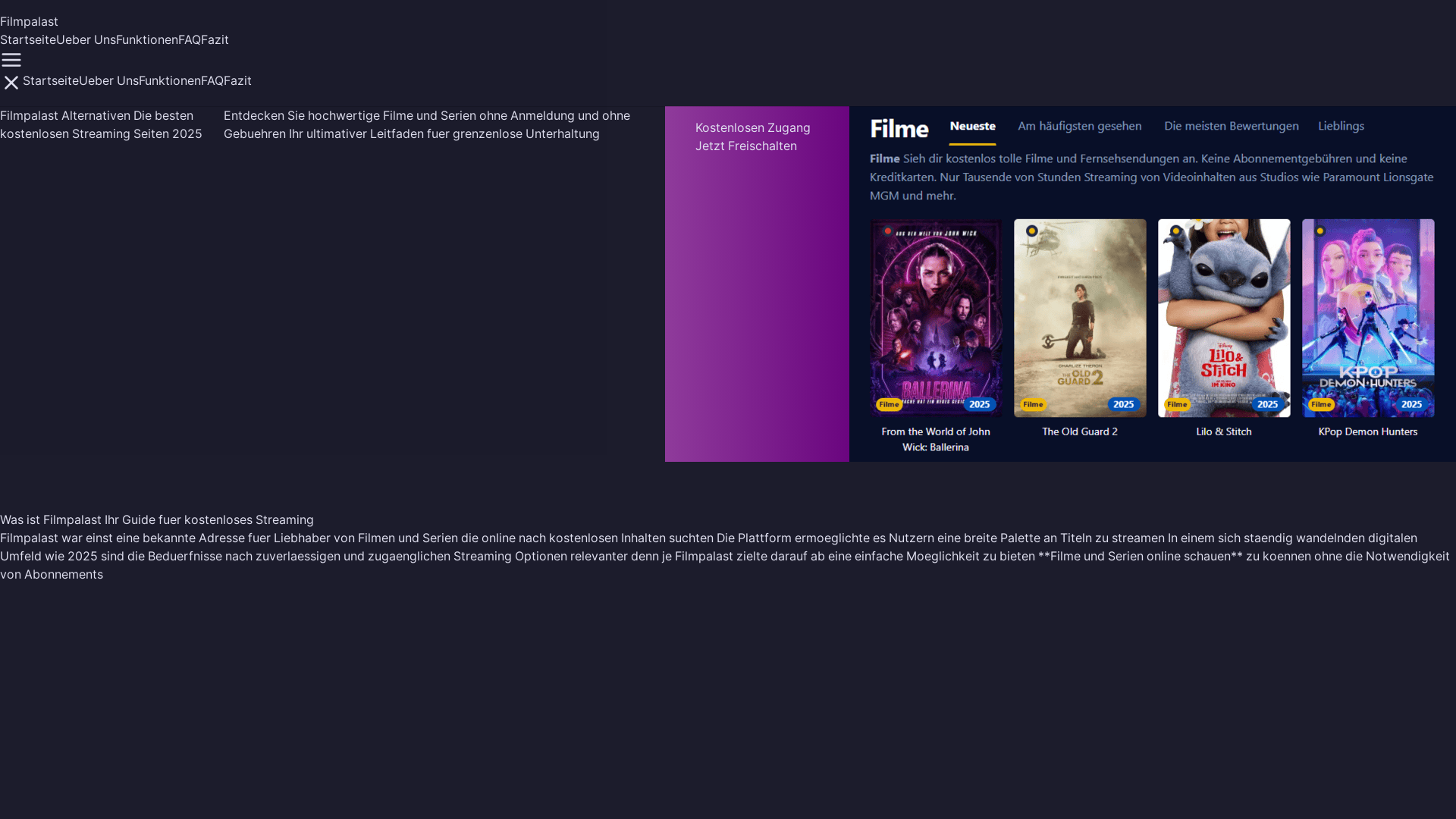Select Funktionen in the second menu row
The width and height of the screenshot is (1456, 819).
click(170, 80)
